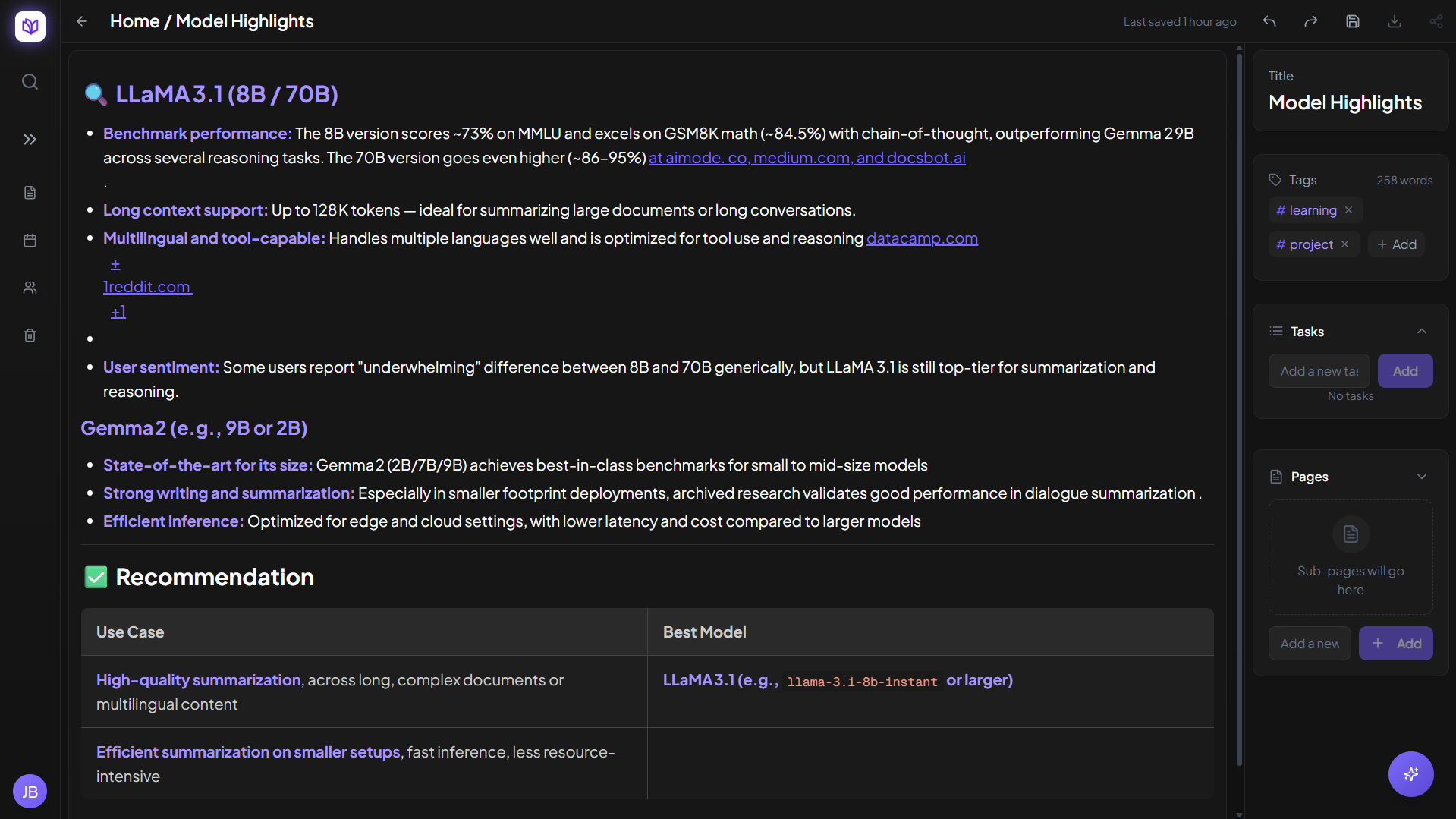Click the Gemma 2 heading
The height and width of the screenshot is (819, 1456).
[194, 428]
